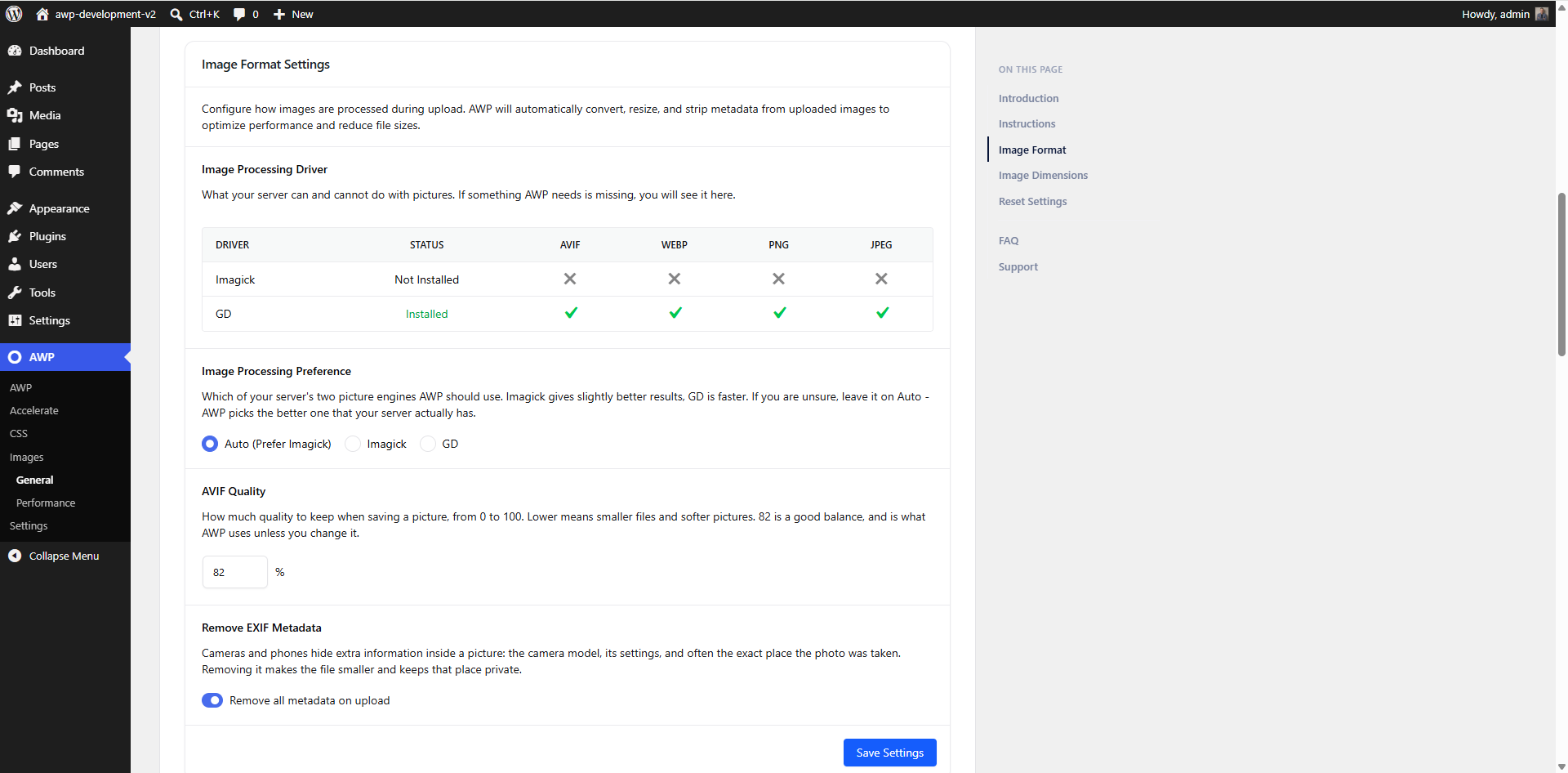This screenshot has width=1568, height=773.
Task: Select the GD radio option
Action: pyautogui.click(x=428, y=444)
